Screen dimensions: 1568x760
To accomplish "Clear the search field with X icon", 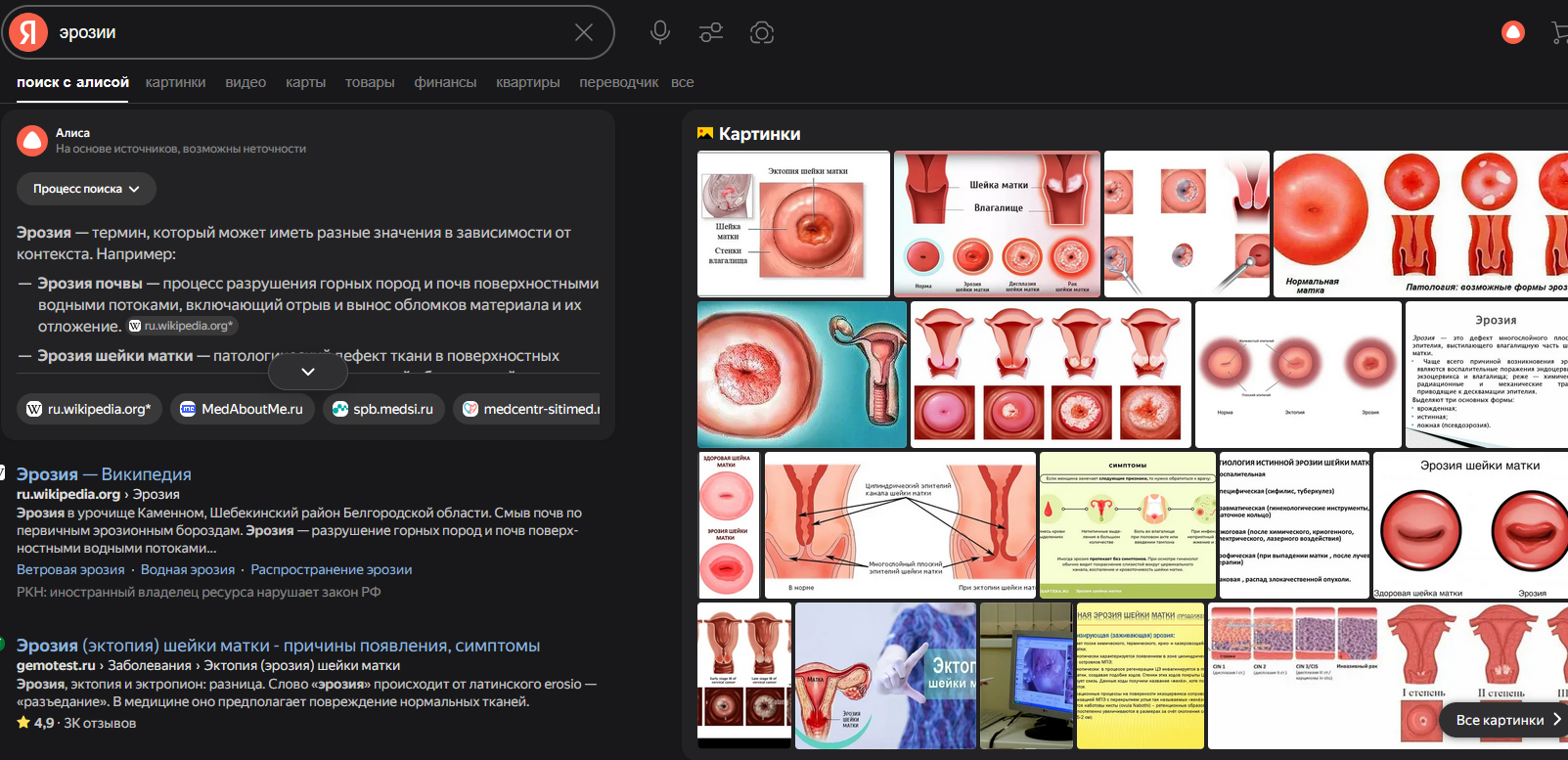I will 584,32.
